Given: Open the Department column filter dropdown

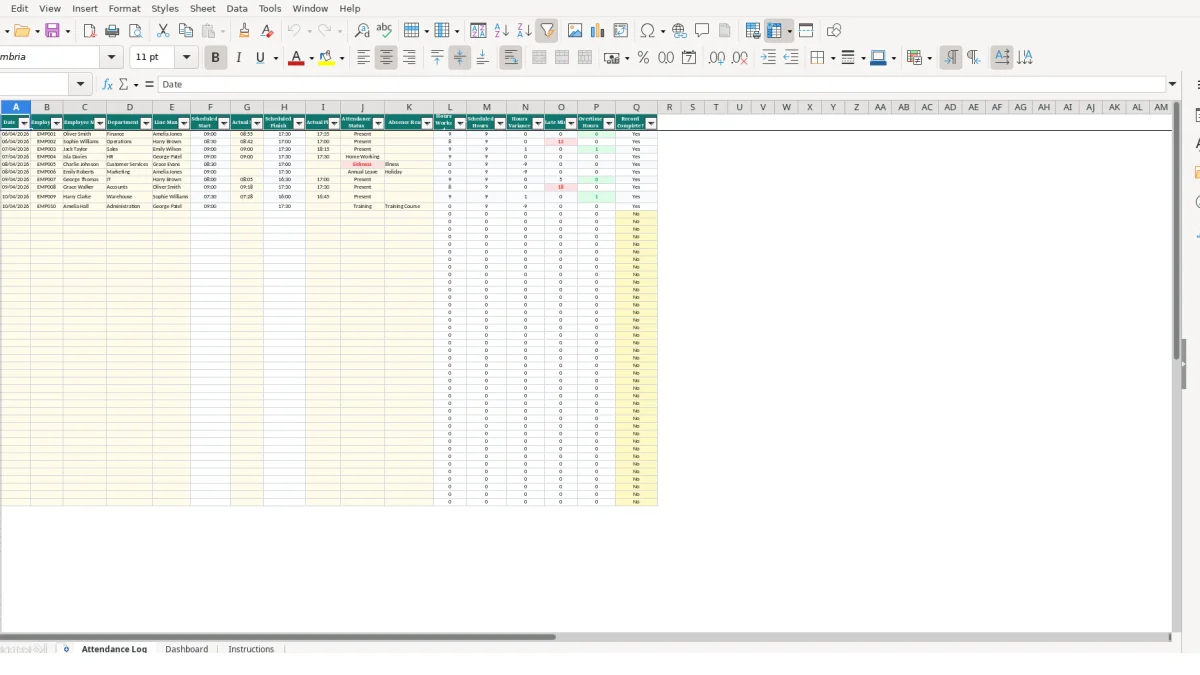Looking at the screenshot, I should (x=146, y=123).
